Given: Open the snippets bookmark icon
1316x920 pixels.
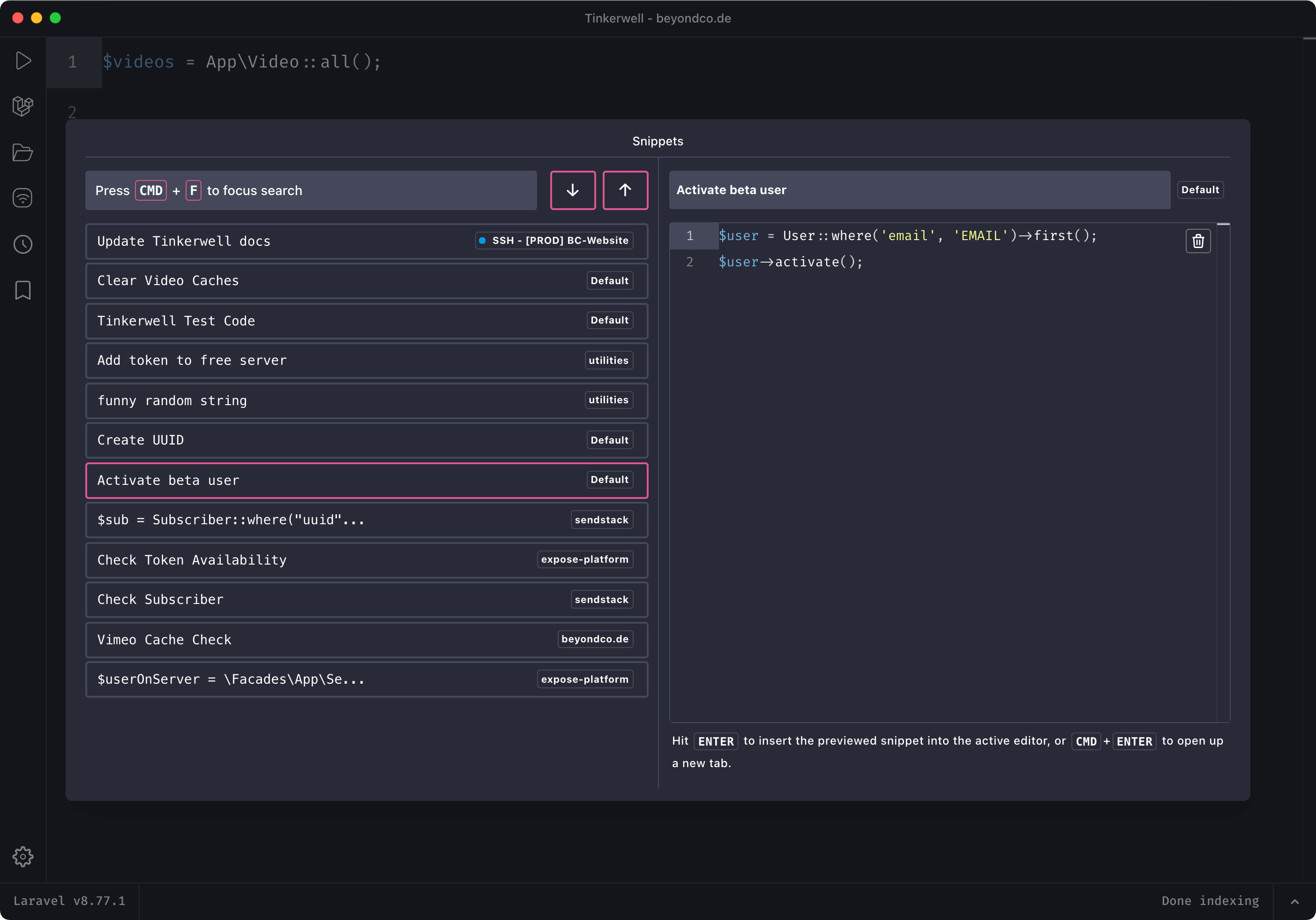Looking at the screenshot, I should (23, 290).
